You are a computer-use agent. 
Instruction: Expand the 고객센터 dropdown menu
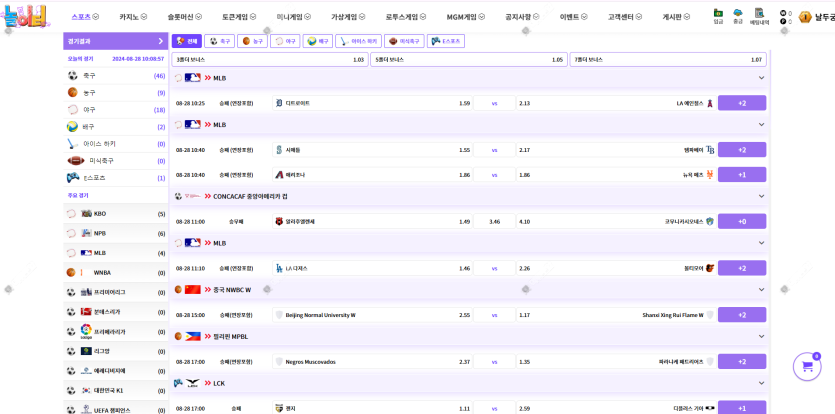click(x=625, y=17)
